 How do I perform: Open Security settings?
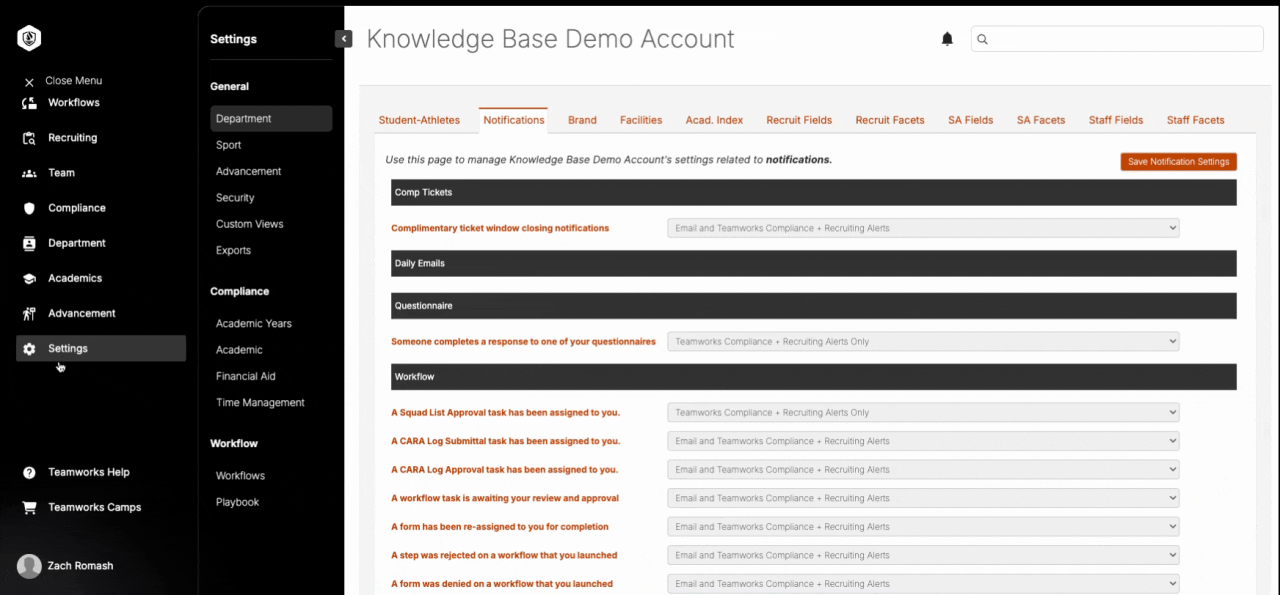[235, 198]
